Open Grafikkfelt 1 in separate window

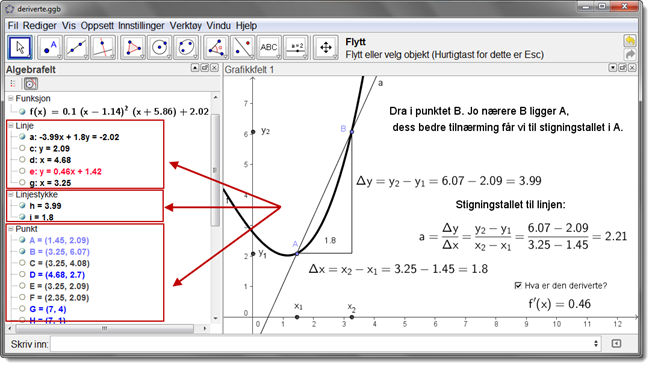pyautogui.click(x=622, y=68)
